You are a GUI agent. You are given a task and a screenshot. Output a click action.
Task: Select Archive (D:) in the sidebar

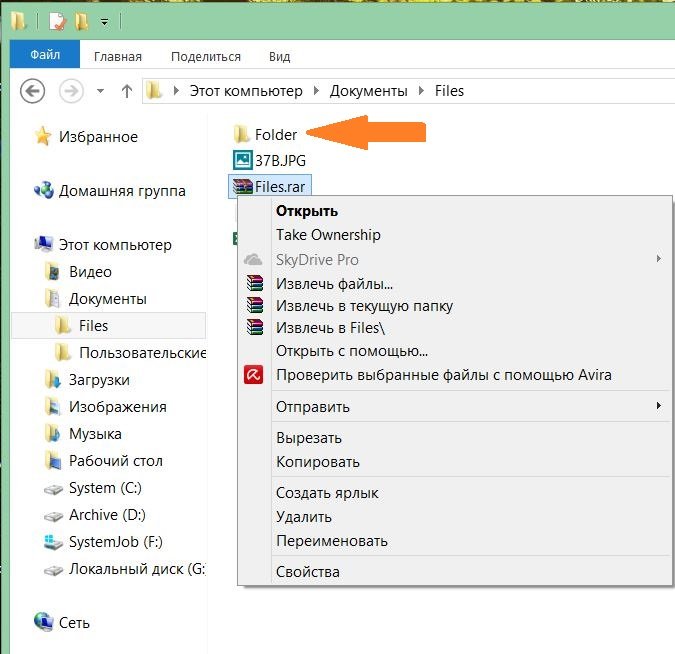tap(107, 515)
